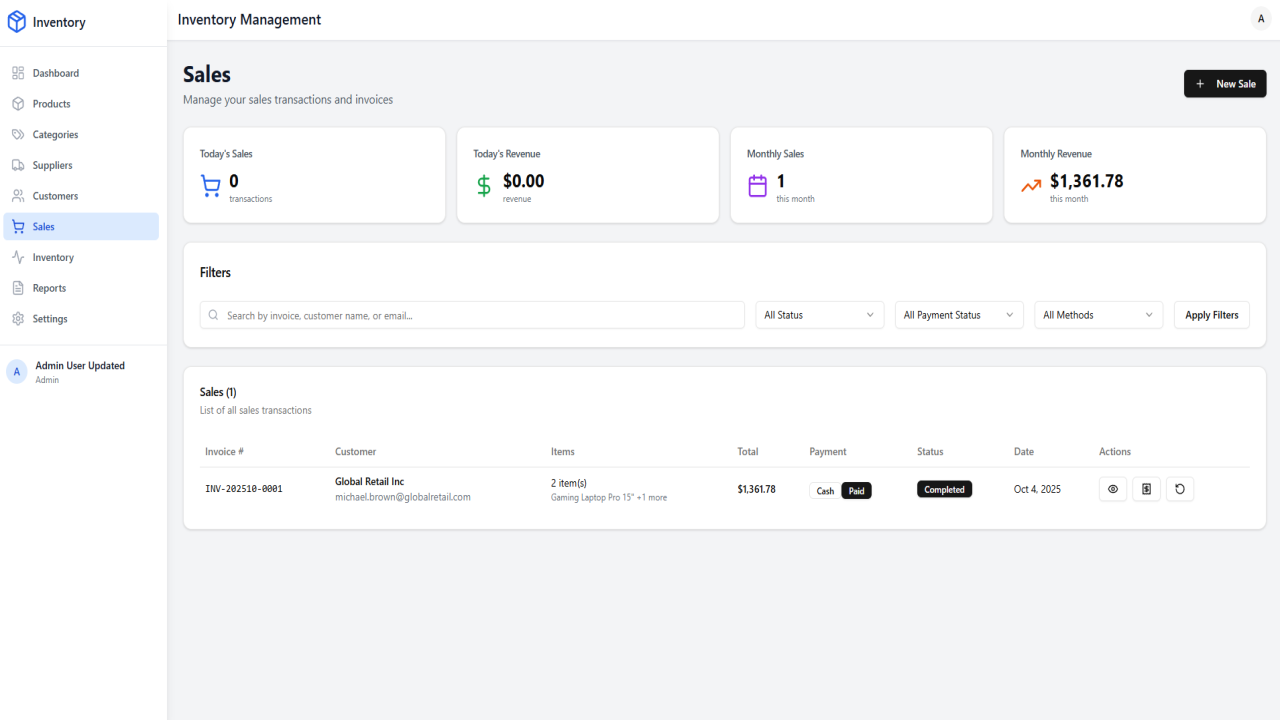Click the Filters section heading

tap(215, 272)
